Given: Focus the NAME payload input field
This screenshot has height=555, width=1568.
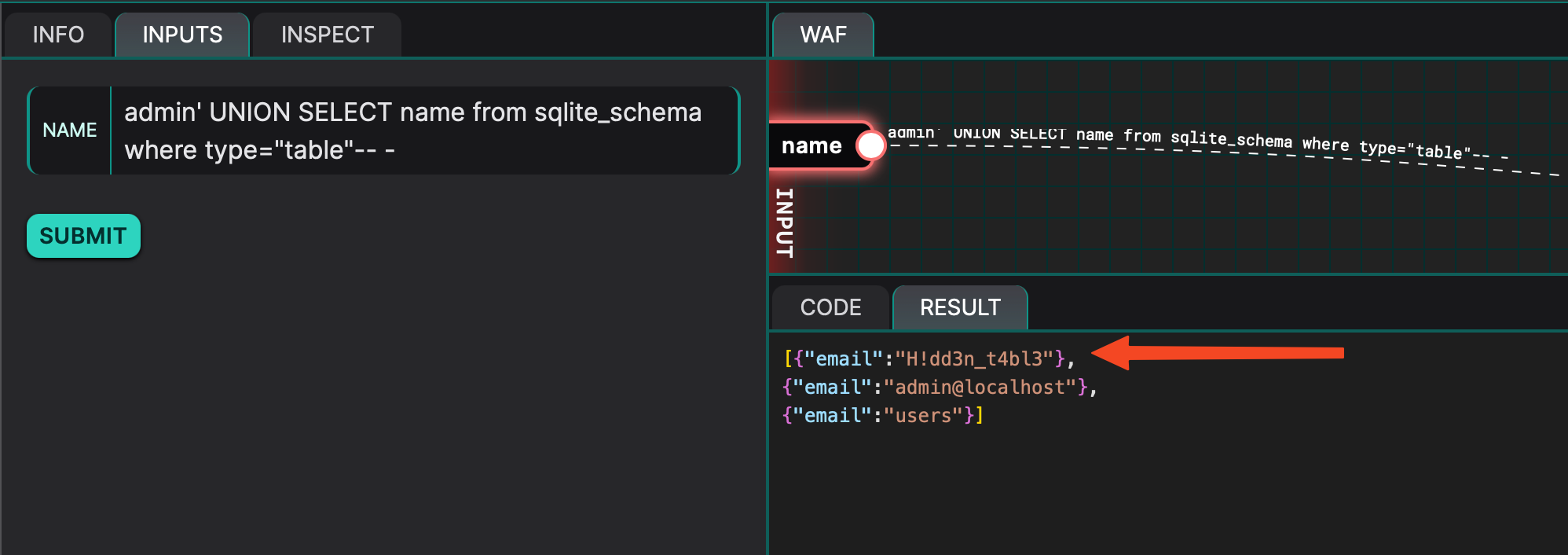Looking at the screenshot, I should click(x=424, y=130).
